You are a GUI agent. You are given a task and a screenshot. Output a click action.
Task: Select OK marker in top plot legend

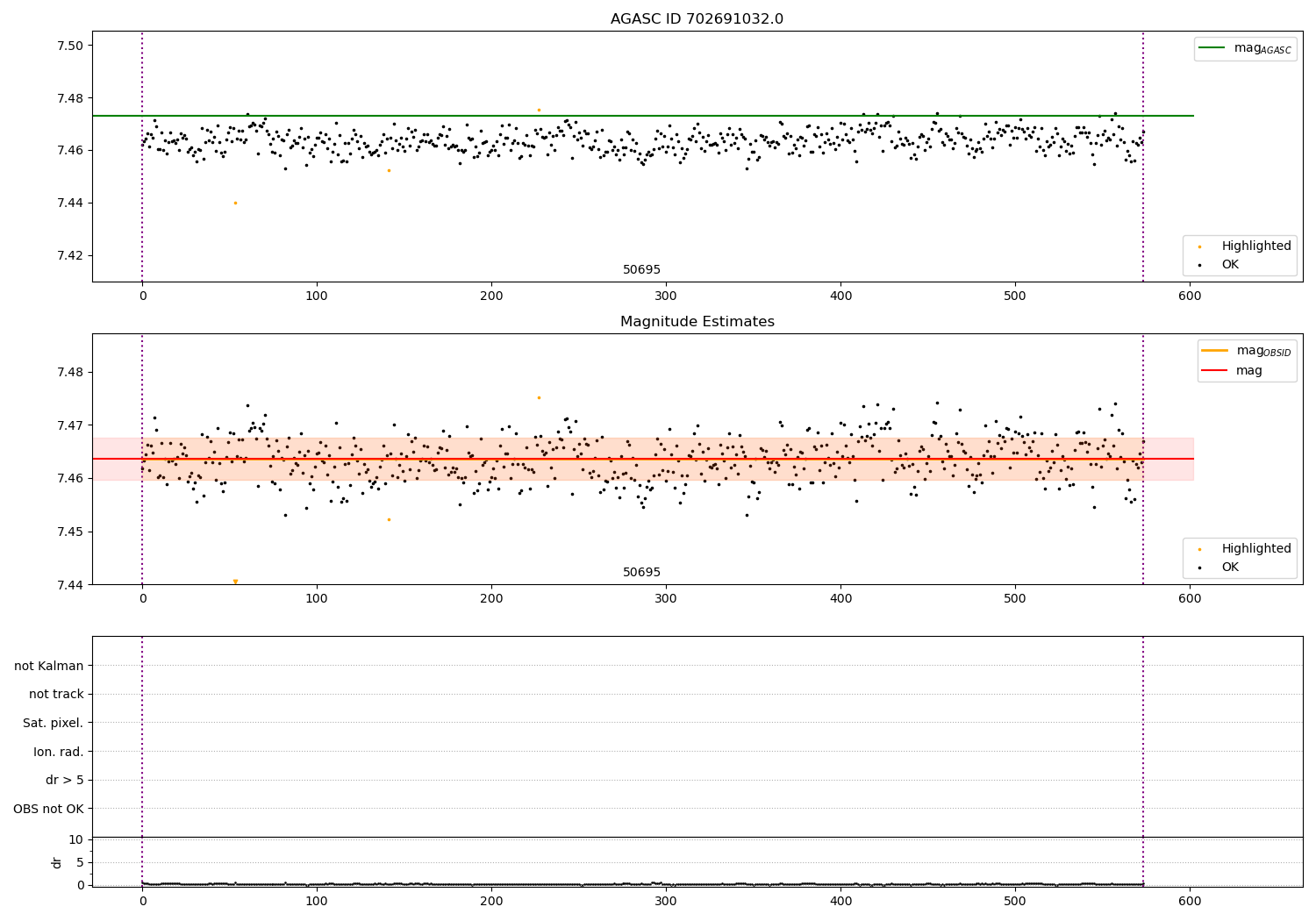click(x=1199, y=265)
